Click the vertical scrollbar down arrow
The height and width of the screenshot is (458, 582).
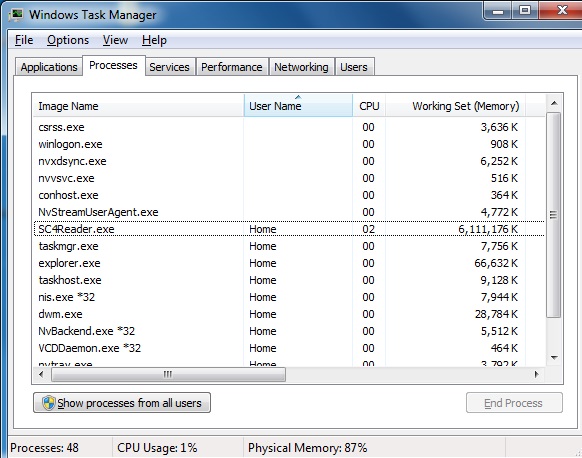[x=554, y=358]
